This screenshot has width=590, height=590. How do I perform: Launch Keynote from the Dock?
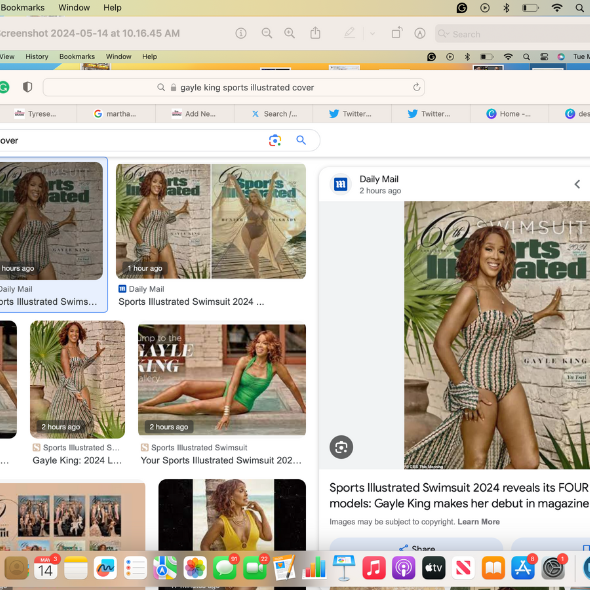[344, 568]
